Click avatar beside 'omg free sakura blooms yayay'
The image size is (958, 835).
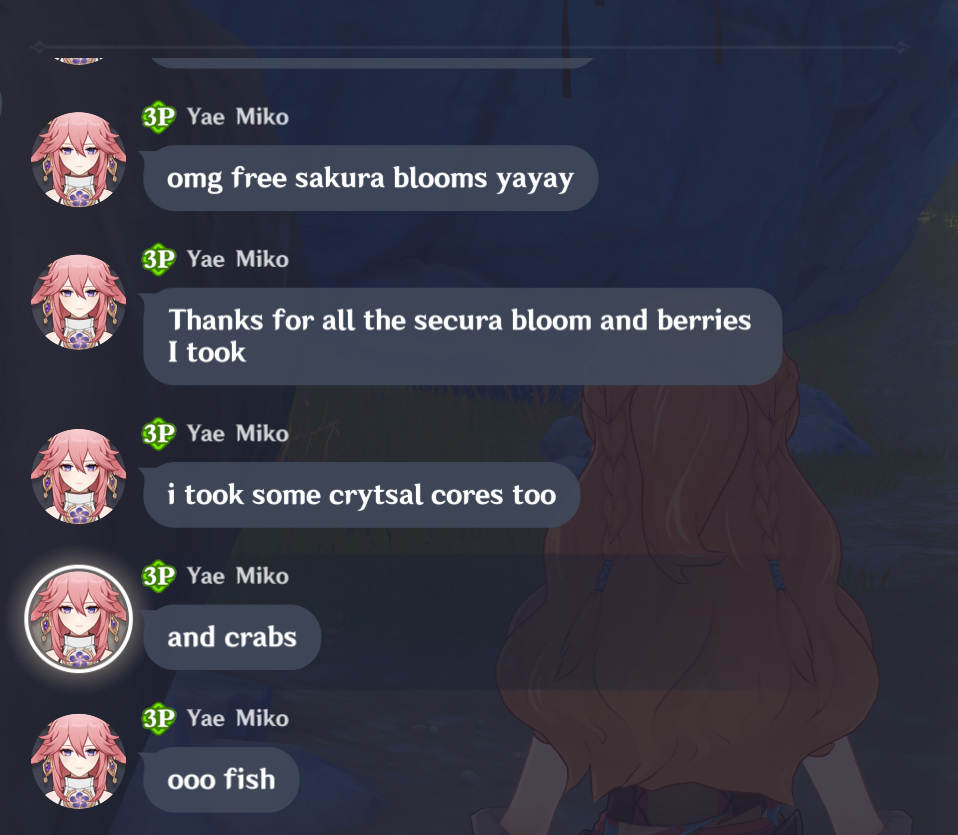pos(78,159)
